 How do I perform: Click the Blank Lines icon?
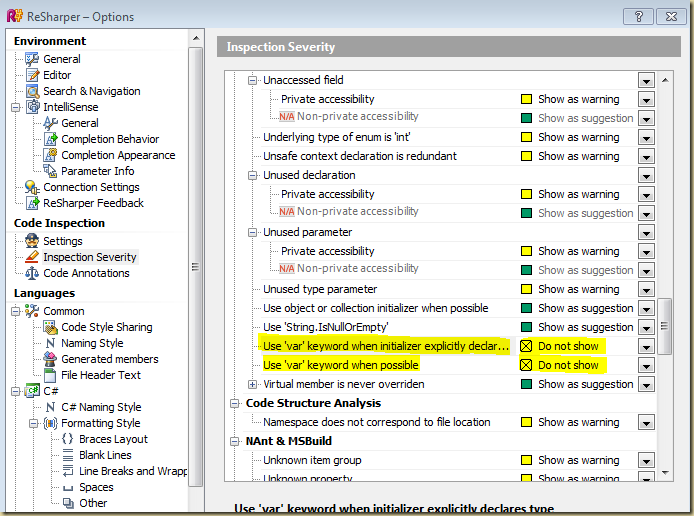tap(68, 455)
